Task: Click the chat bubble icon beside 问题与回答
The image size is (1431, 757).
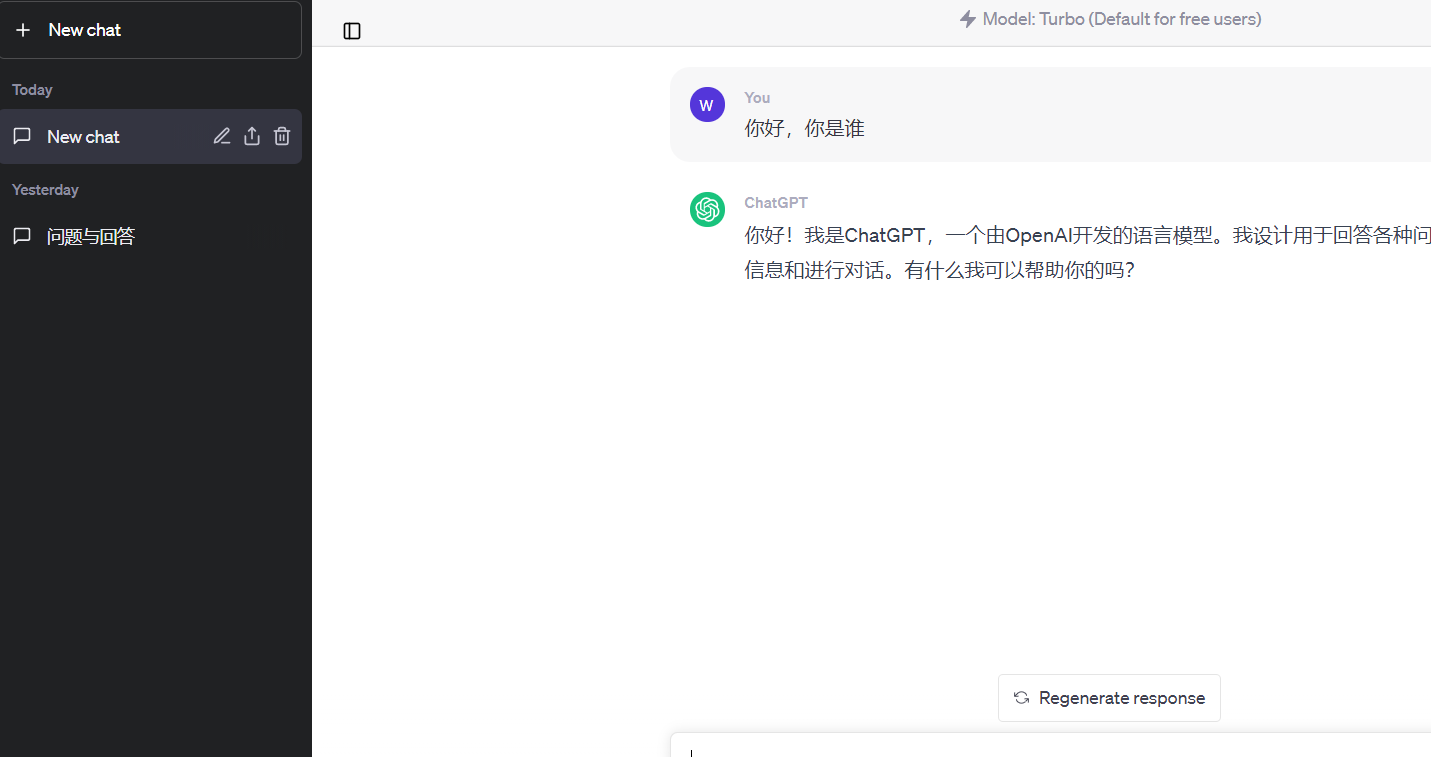Action: pyautogui.click(x=22, y=235)
